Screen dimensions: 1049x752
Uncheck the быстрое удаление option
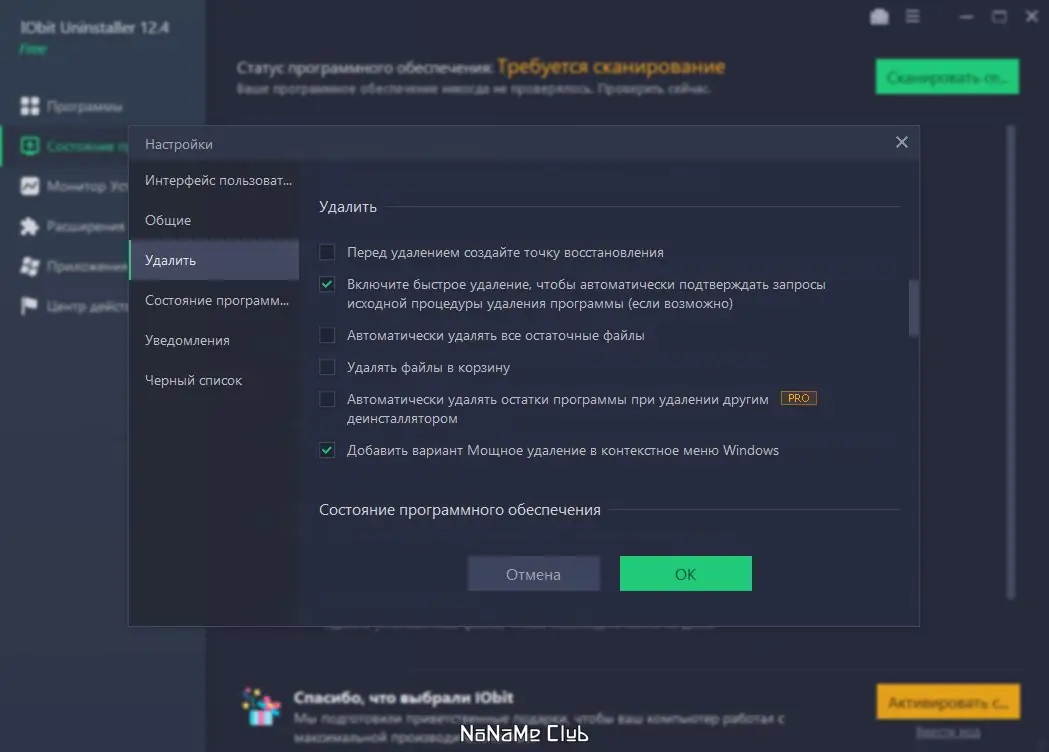click(x=327, y=284)
